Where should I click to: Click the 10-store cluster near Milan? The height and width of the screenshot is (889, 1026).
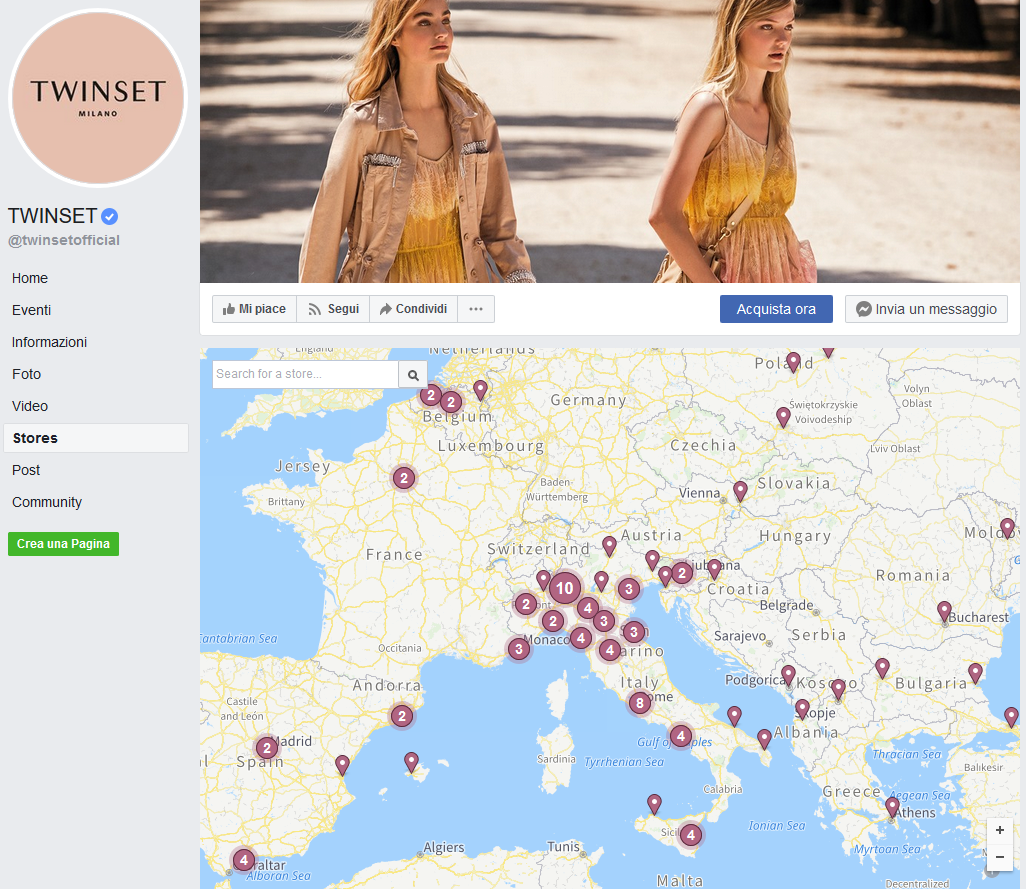click(x=565, y=588)
